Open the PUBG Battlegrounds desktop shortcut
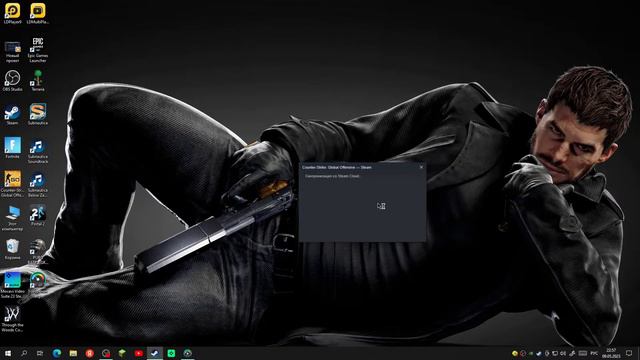The width and height of the screenshot is (640, 360). (x=38, y=251)
